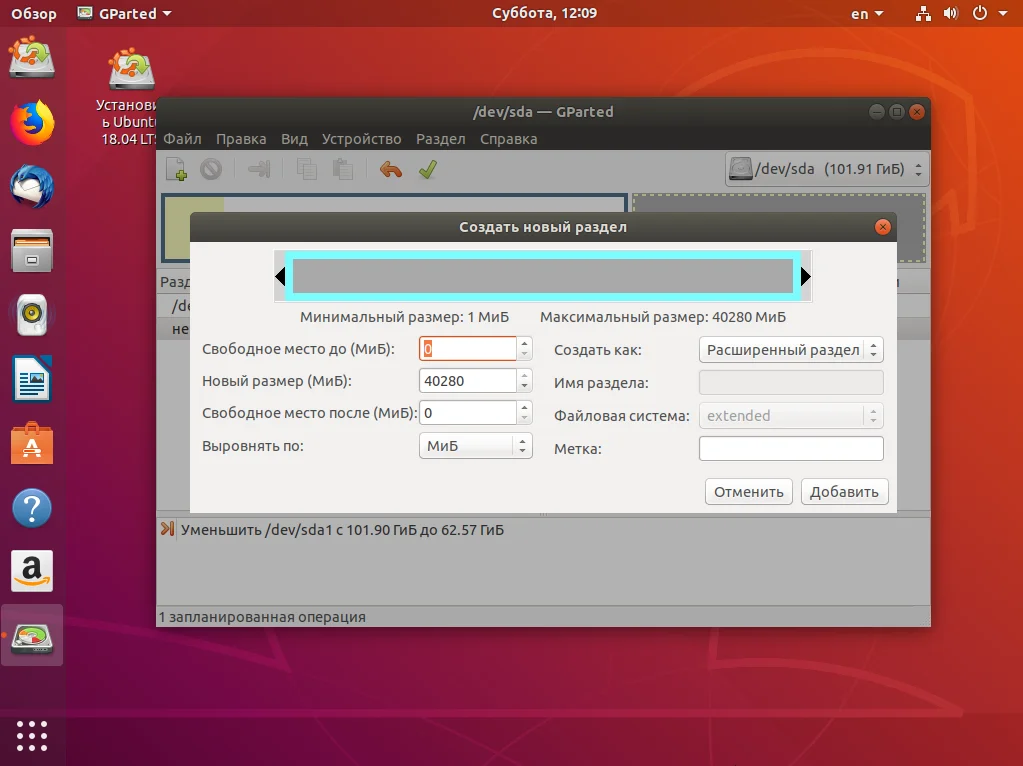Image resolution: width=1023 pixels, height=766 pixels.
Task: Open the Файловая система extended dropdown
Action: coord(791,416)
